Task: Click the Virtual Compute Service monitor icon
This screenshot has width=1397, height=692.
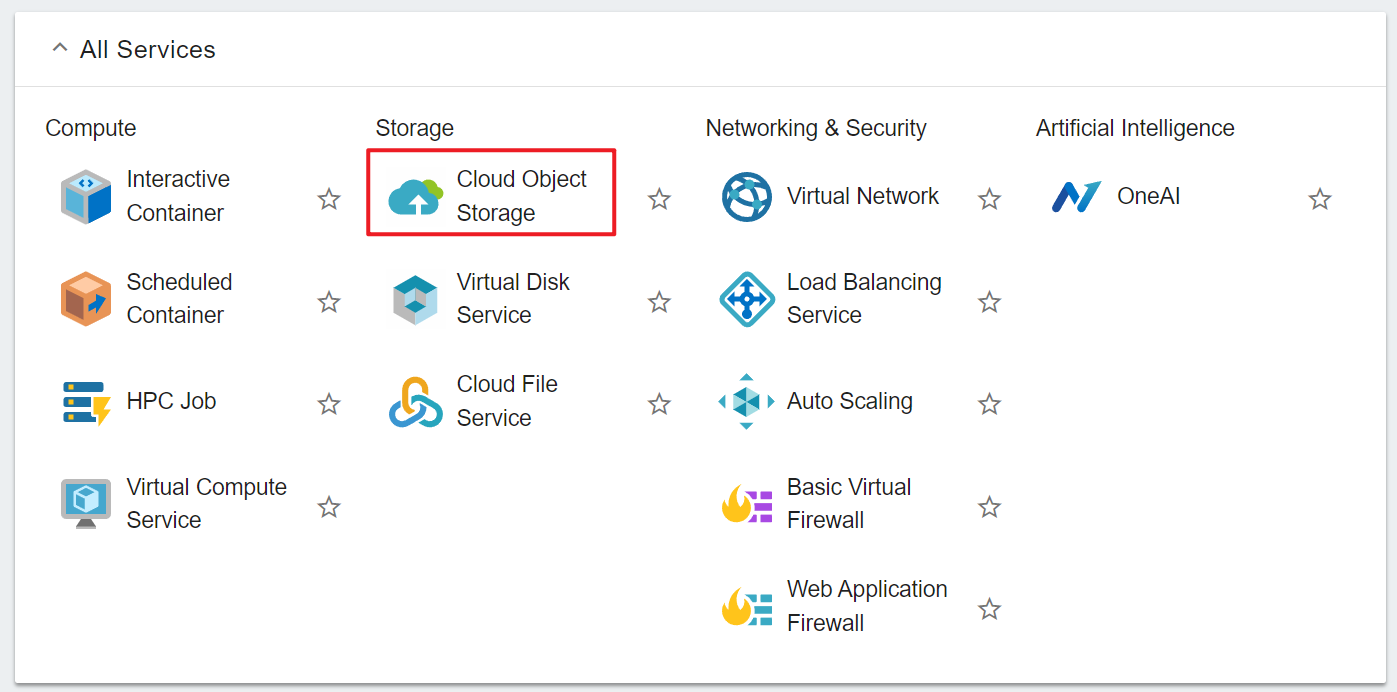Action: 86,504
